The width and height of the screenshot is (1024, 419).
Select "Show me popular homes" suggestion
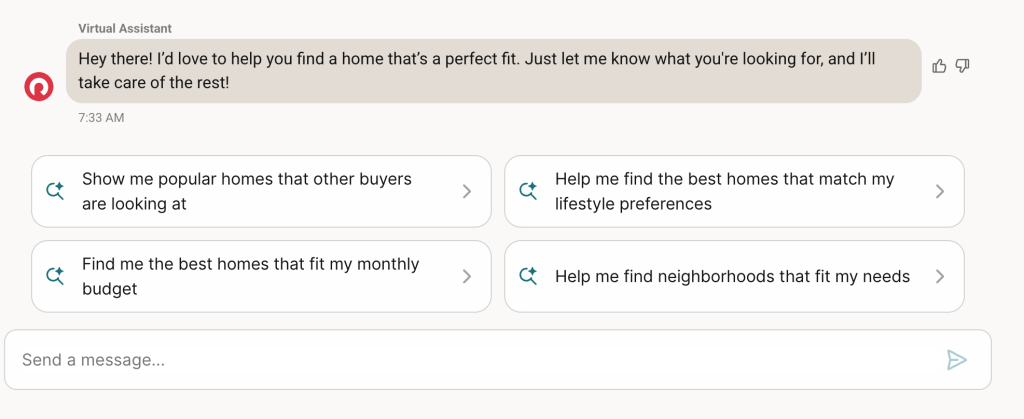pos(247,191)
